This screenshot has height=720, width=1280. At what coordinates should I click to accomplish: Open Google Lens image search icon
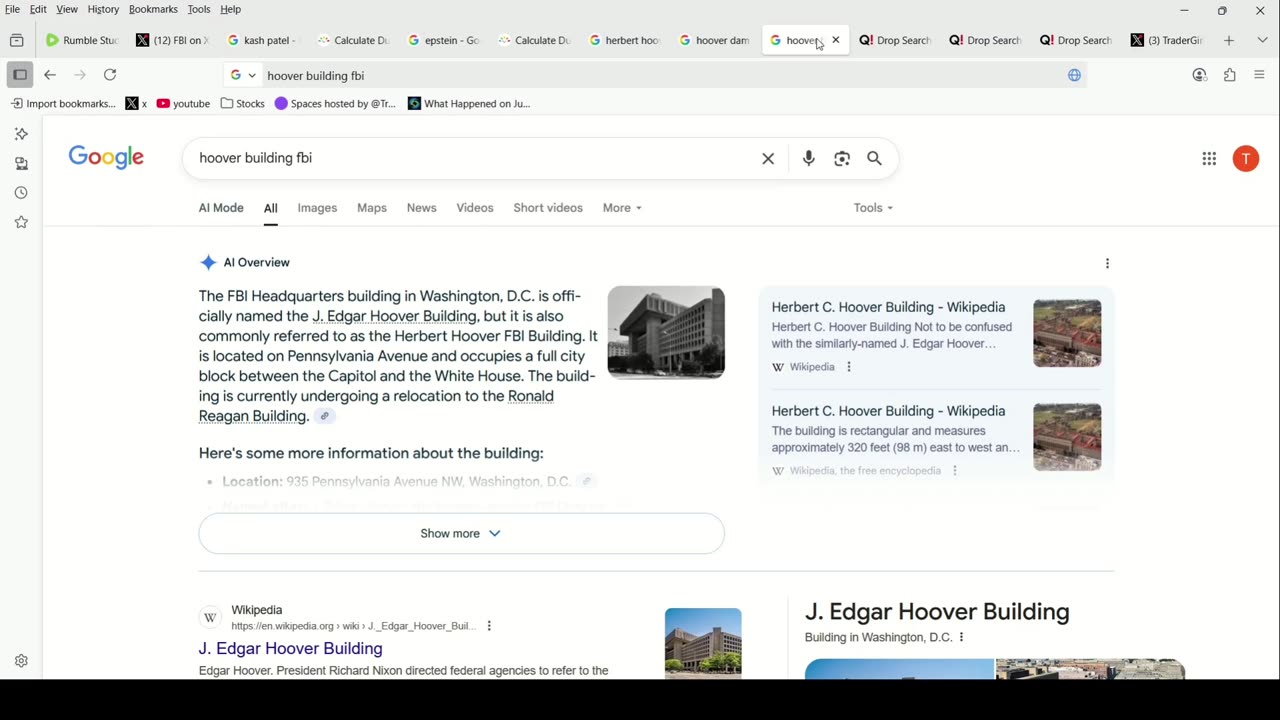(x=842, y=158)
